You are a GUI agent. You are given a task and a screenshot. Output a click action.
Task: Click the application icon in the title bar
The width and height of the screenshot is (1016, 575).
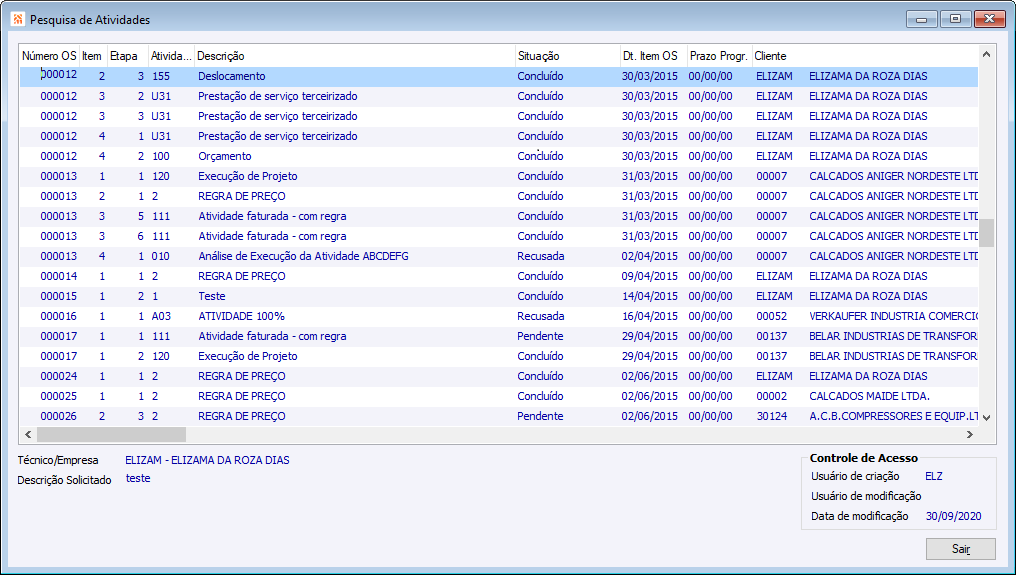tap(17, 19)
